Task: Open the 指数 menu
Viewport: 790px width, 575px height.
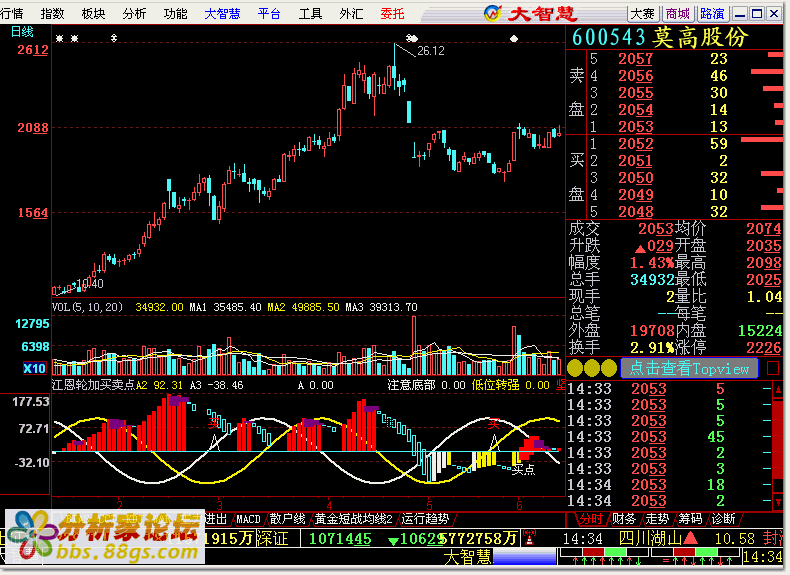Action: point(52,14)
